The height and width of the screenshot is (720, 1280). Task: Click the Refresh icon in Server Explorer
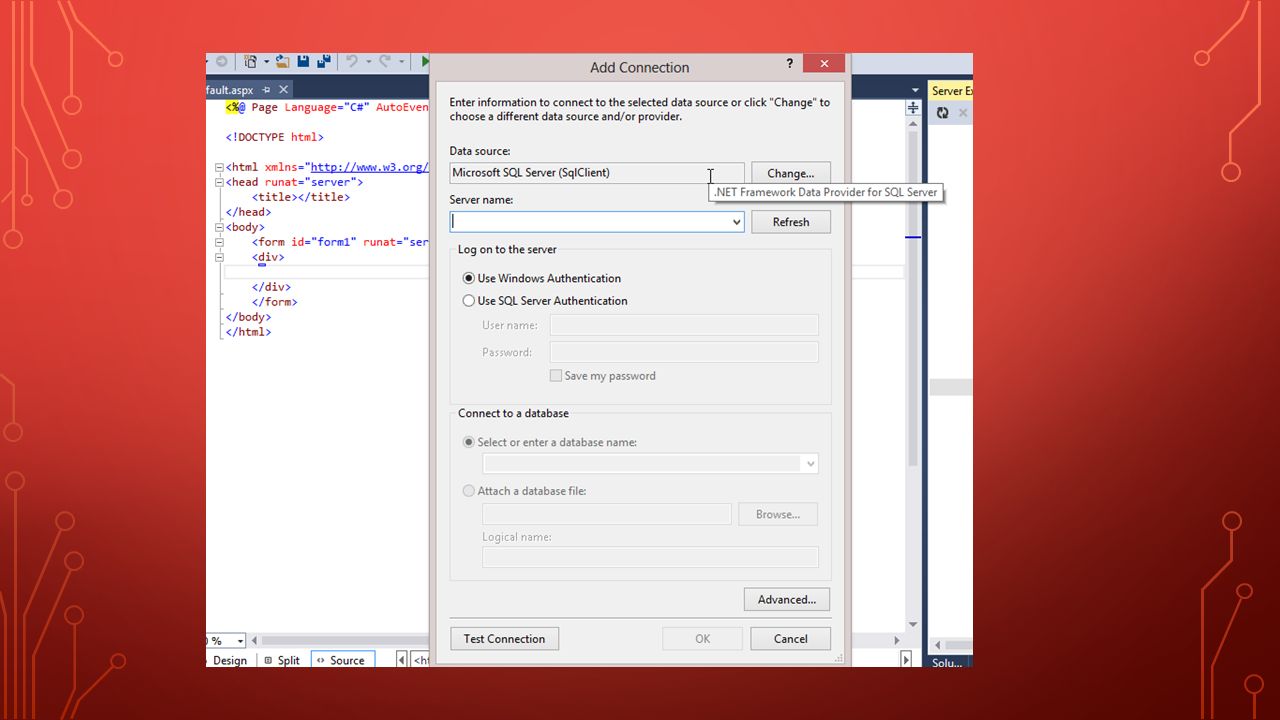pyautogui.click(x=942, y=113)
